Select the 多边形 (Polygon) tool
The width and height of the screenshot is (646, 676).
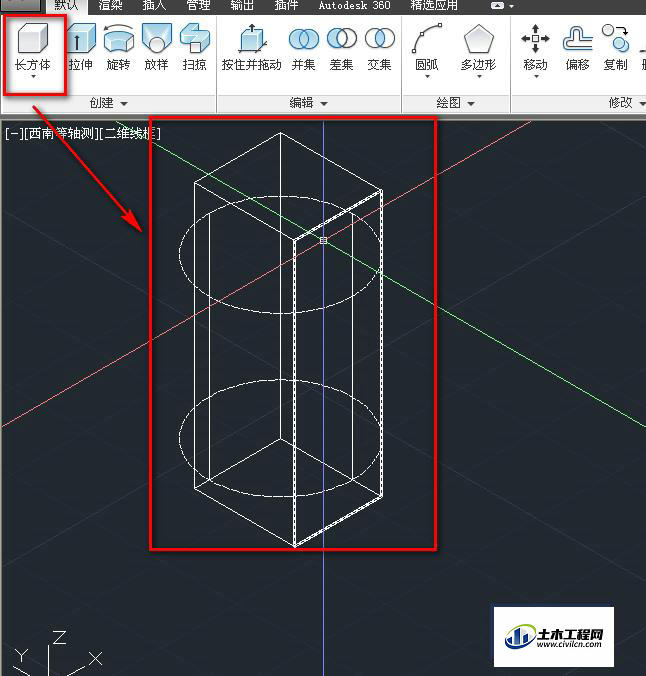click(478, 47)
